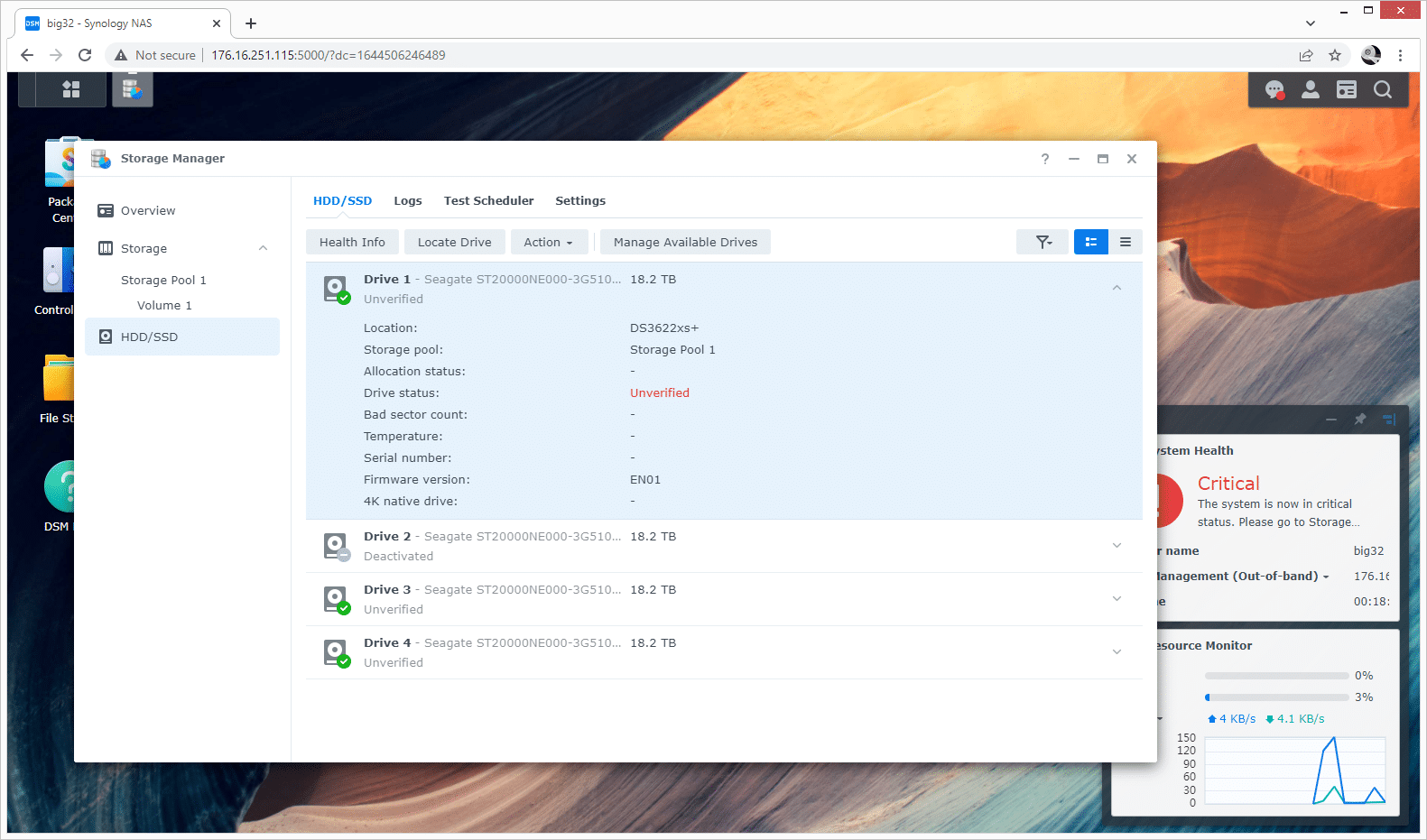Click the network traffic graph in Resource Monitor

point(1295,771)
